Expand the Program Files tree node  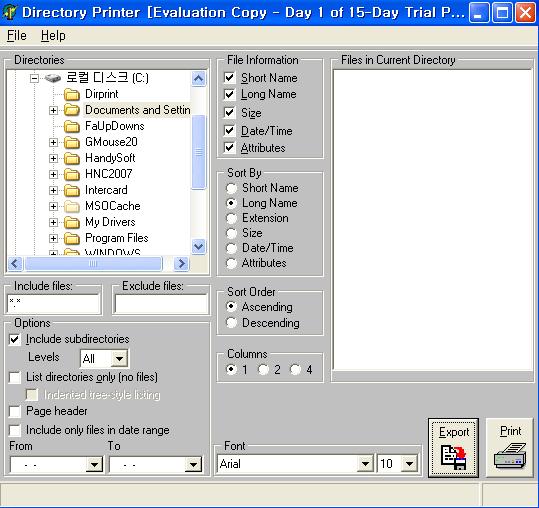coord(53,238)
